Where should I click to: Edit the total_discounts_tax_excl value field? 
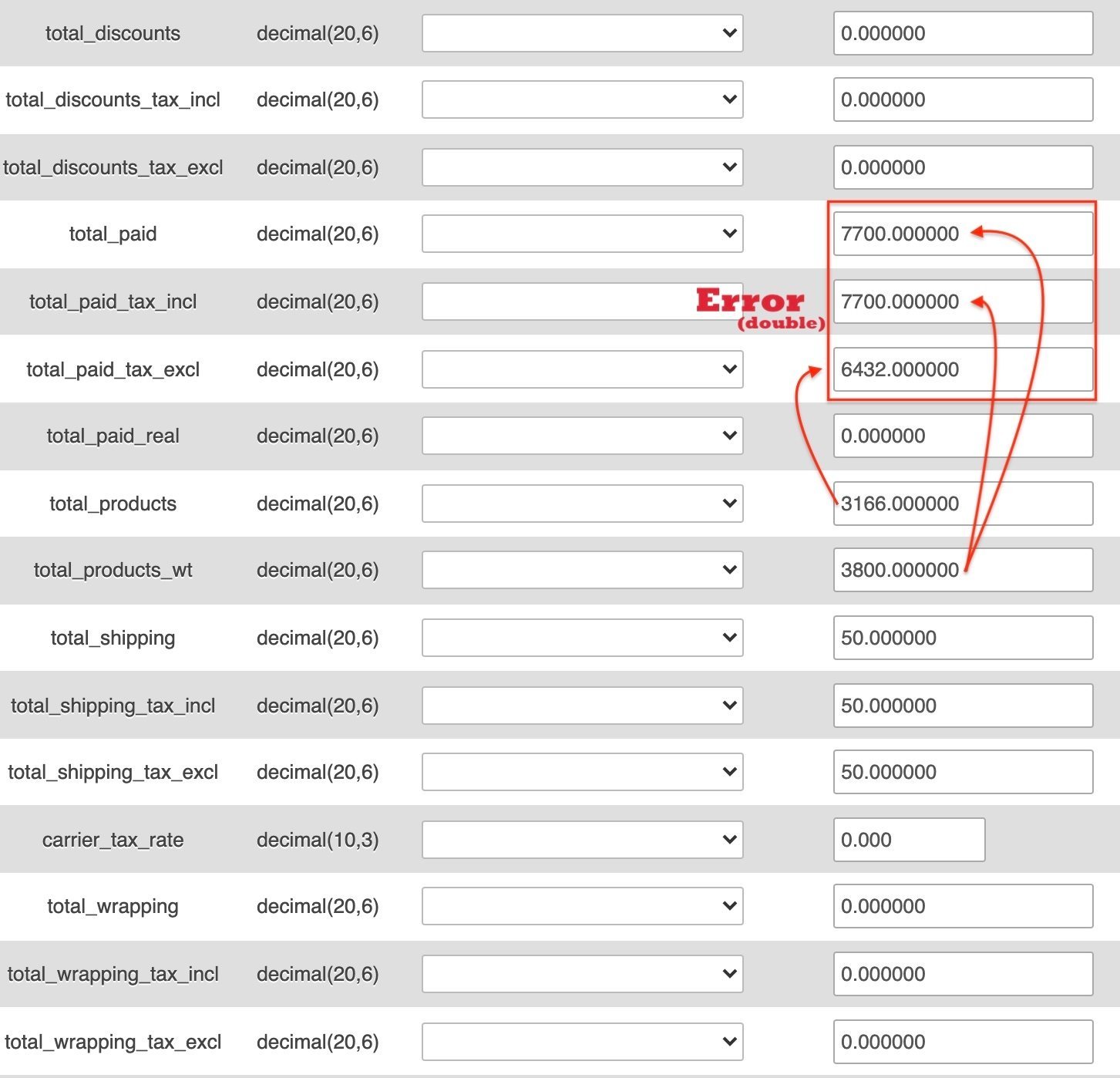click(963, 167)
